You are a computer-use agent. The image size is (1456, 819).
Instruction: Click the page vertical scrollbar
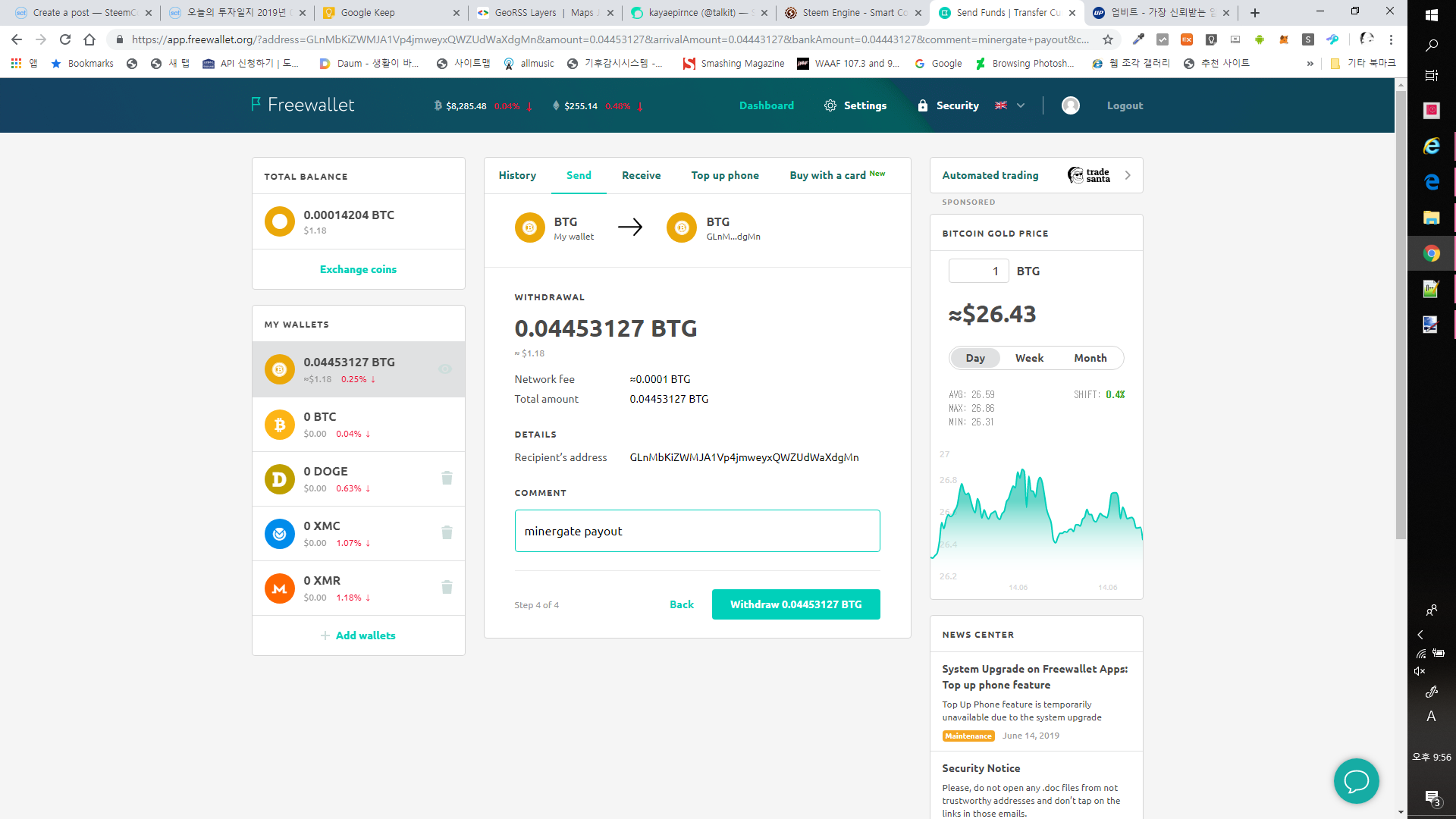click(1401, 303)
